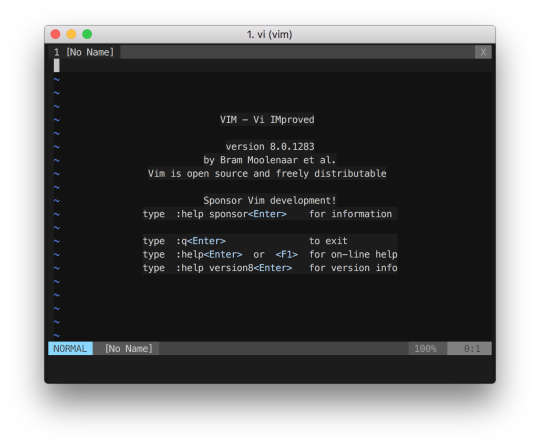The height and width of the screenshot is (447, 540).
Task: Click the 'for on-line help' text
Action: coord(353,254)
